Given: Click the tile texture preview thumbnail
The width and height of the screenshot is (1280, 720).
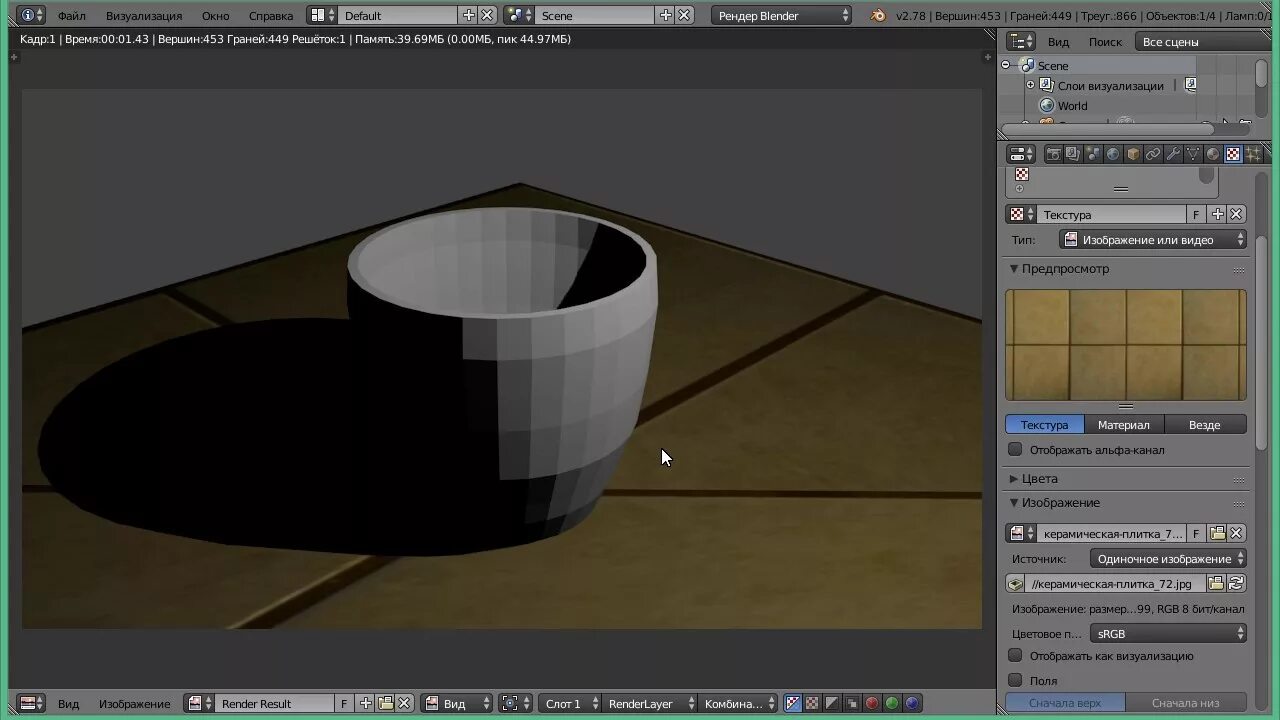Looking at the screenshot, I should (1125, 345).
